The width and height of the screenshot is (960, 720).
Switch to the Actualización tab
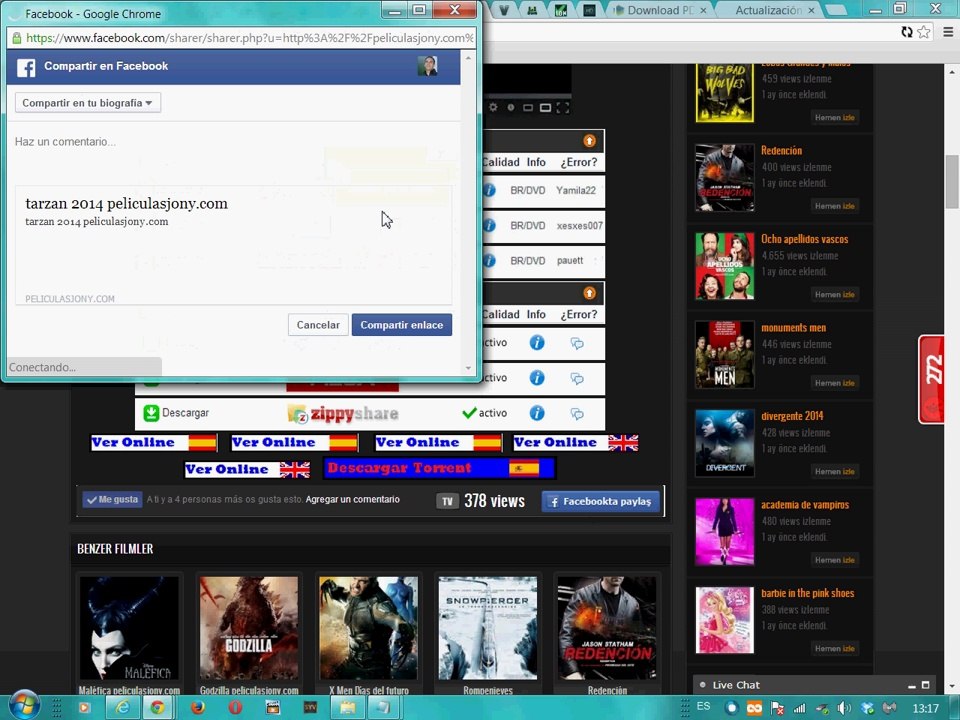(768, 10)
